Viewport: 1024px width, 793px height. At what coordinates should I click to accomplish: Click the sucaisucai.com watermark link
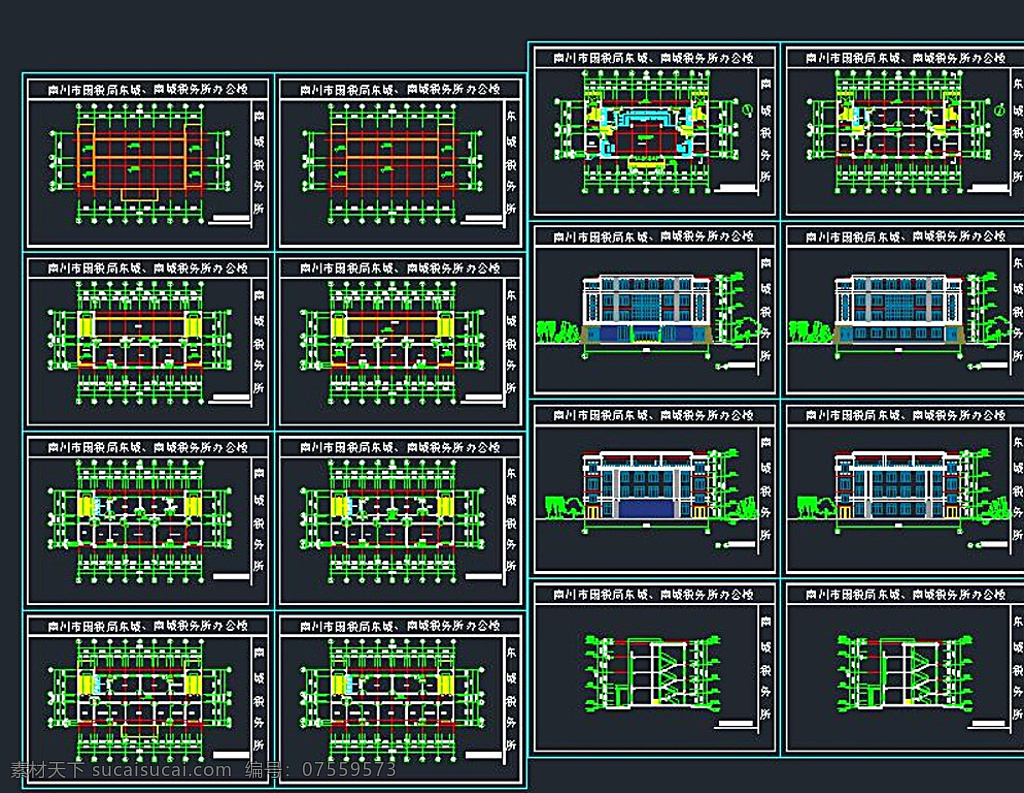161,770
